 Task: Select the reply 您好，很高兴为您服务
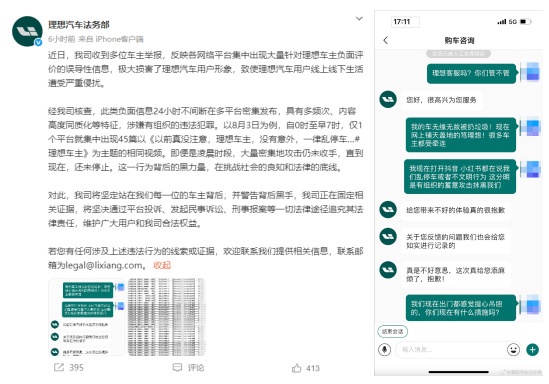441,100
